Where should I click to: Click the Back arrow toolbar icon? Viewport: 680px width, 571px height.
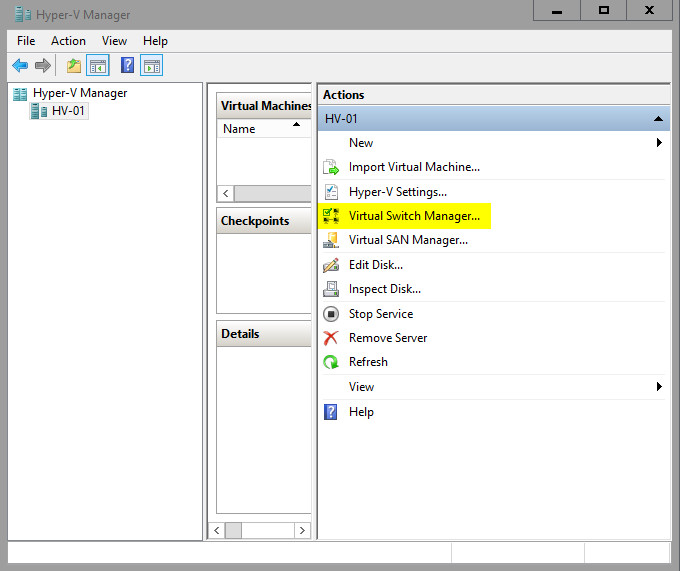(20, 66)
